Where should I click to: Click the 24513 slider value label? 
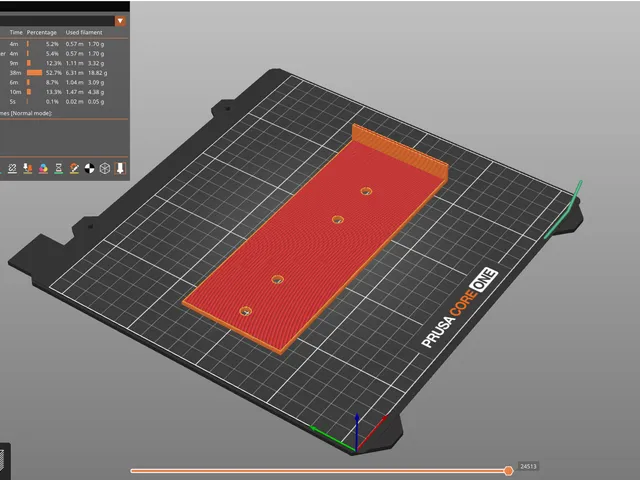pos(528,466)
